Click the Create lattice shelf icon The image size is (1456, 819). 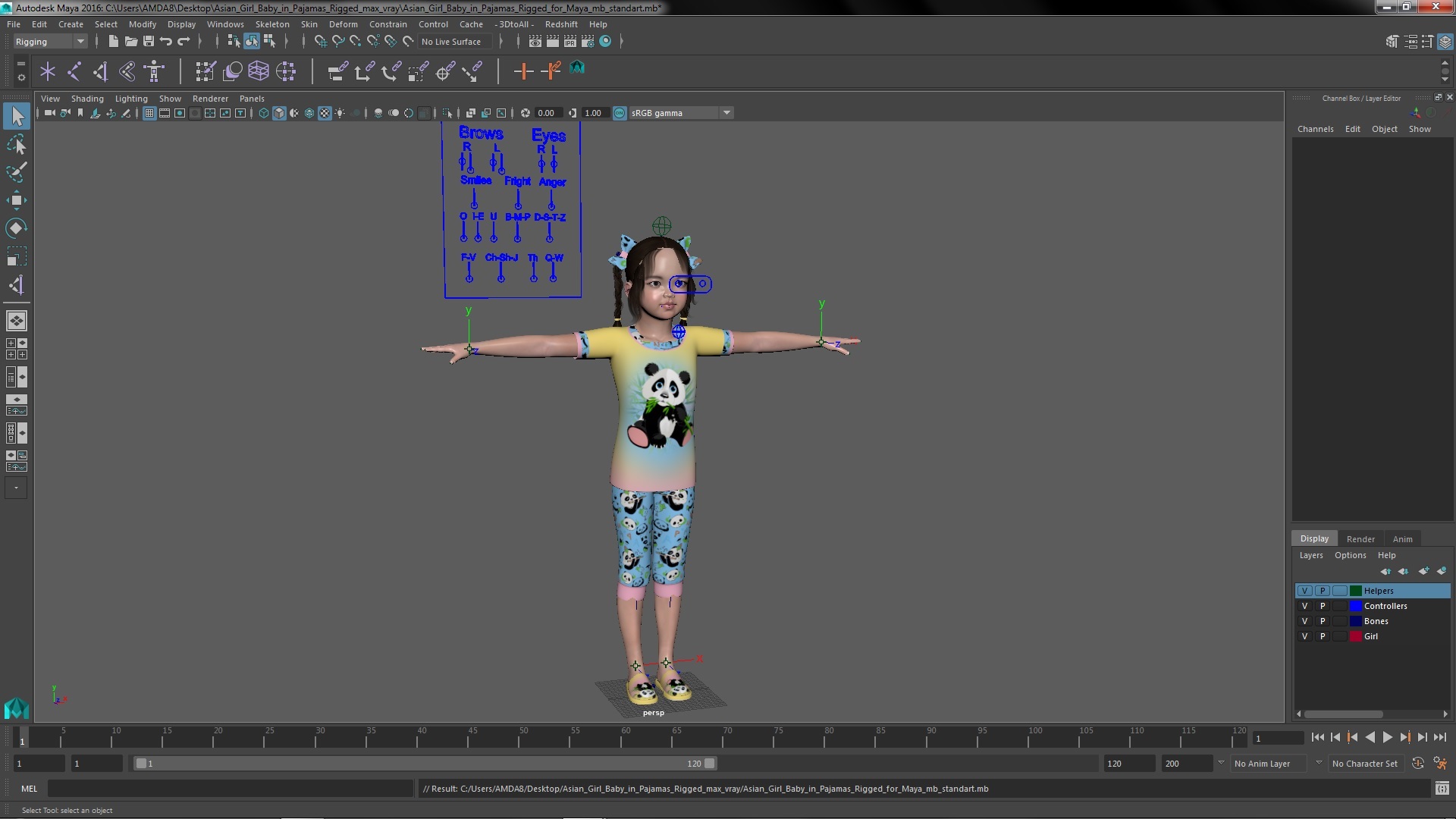[259, 71]
